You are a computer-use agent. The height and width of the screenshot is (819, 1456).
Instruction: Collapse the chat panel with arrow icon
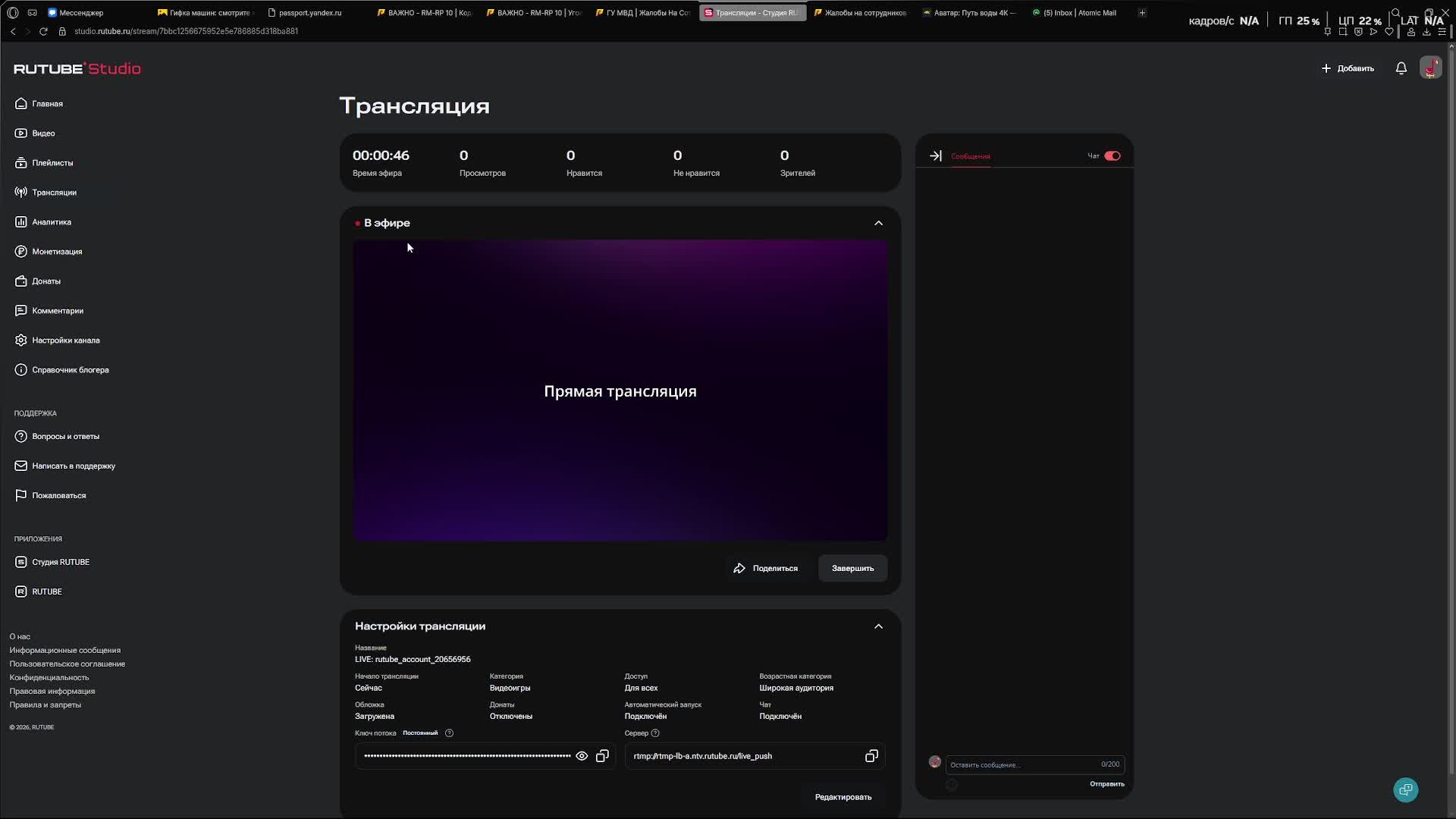pyautogui.click(x=935, y=155)
